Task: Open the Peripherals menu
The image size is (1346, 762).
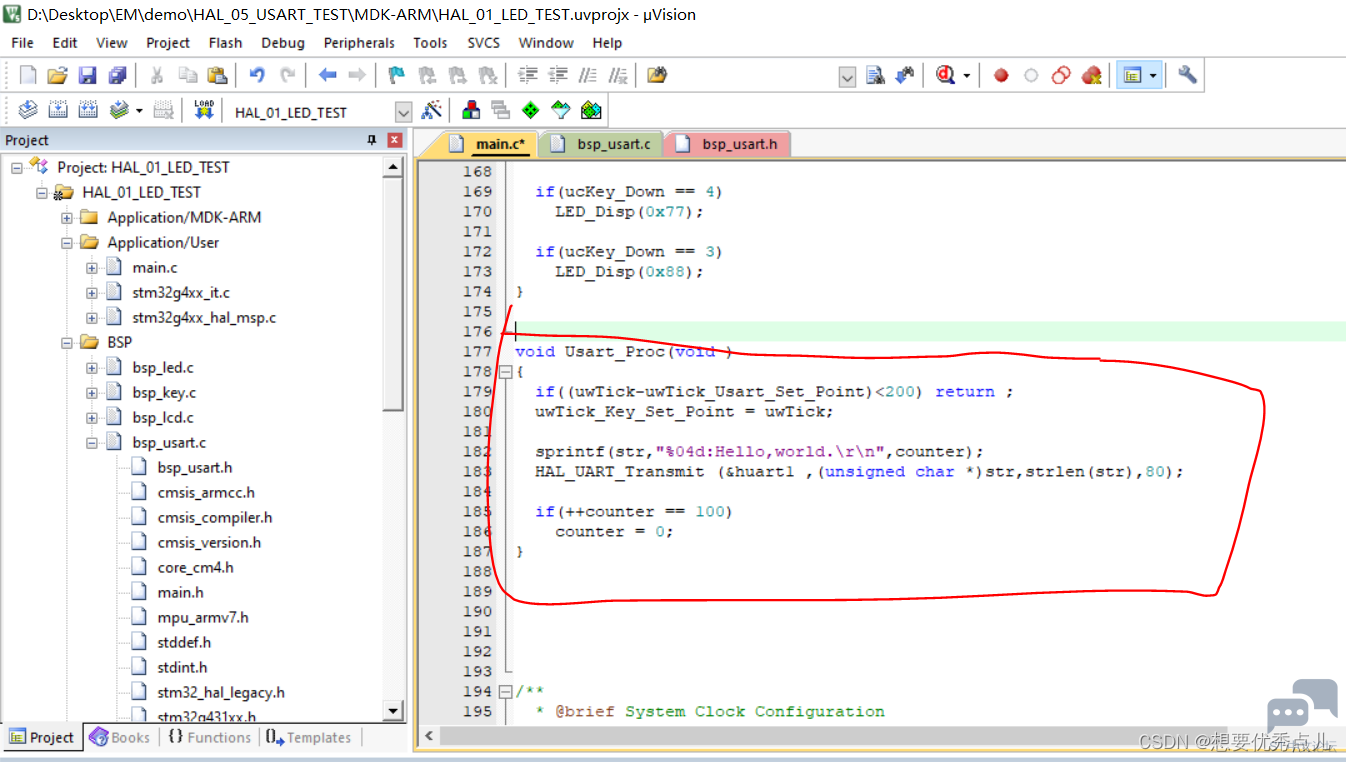Action: tap(359, 43)
